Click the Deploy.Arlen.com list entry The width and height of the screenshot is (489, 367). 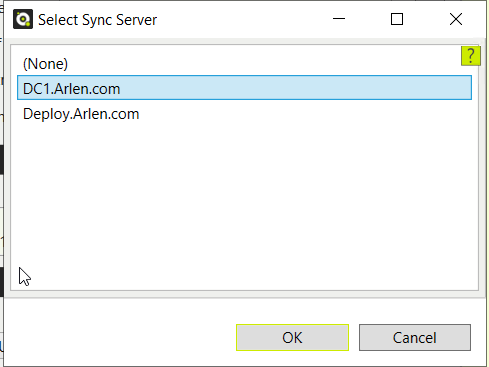click(x=244, y=114)
